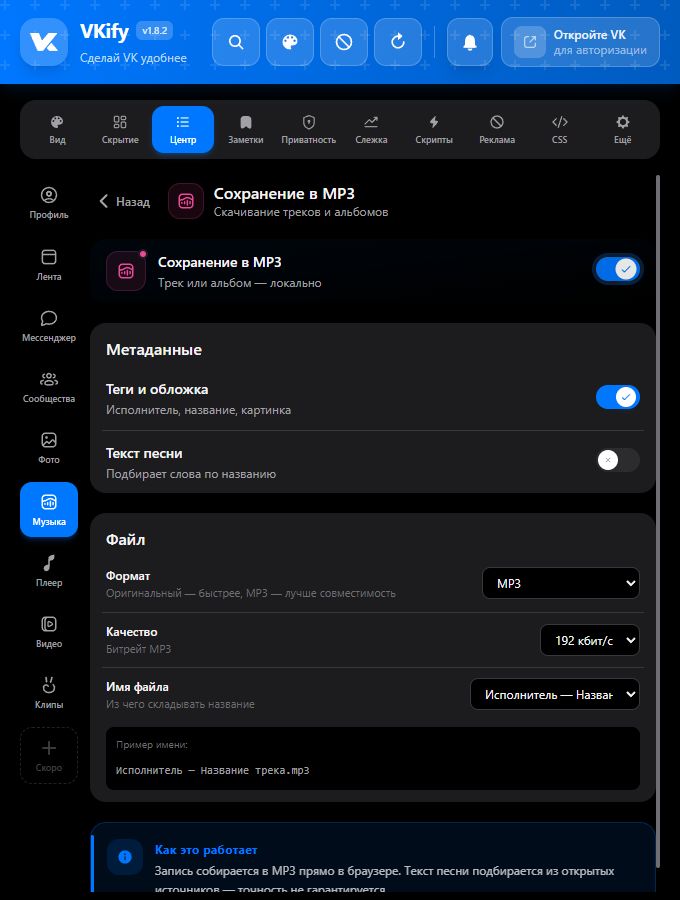
Task: Open the Формат dropdown
Action: [x=561, y=583]
